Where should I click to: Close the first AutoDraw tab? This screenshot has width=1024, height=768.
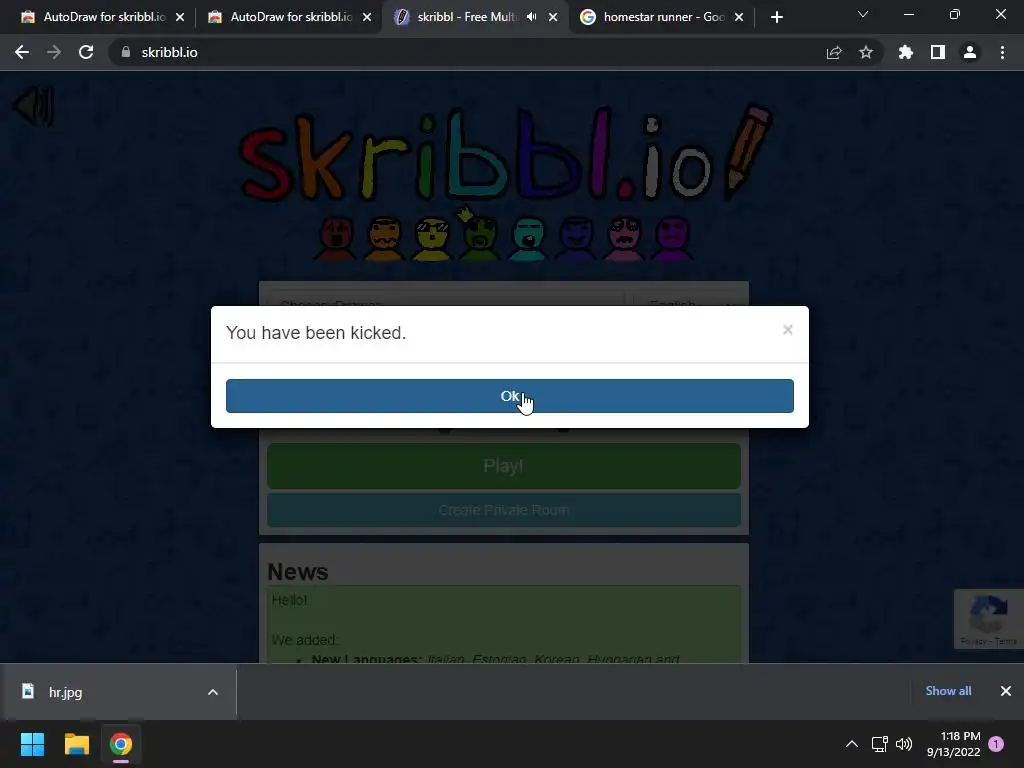click(180, 17)
